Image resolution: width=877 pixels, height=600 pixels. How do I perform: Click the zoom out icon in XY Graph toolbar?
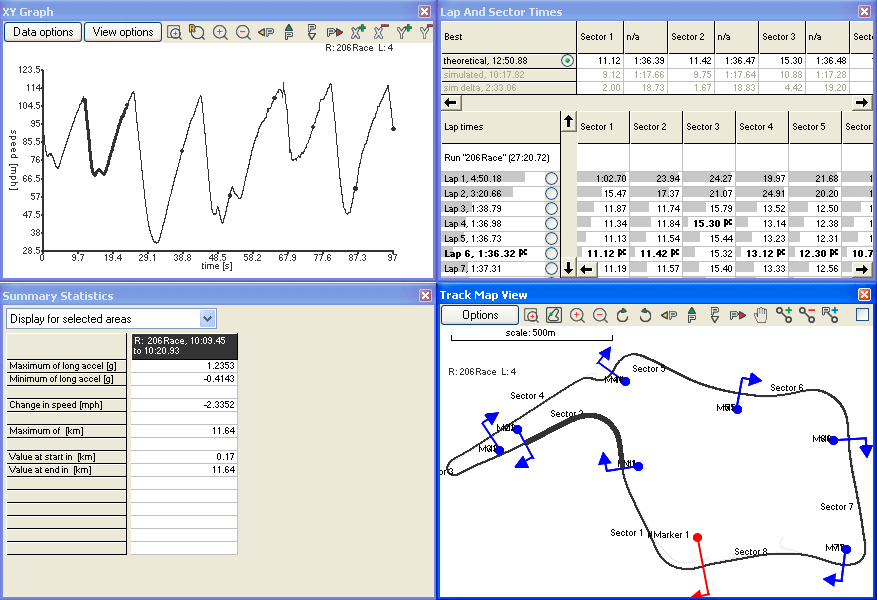(243, 32)
